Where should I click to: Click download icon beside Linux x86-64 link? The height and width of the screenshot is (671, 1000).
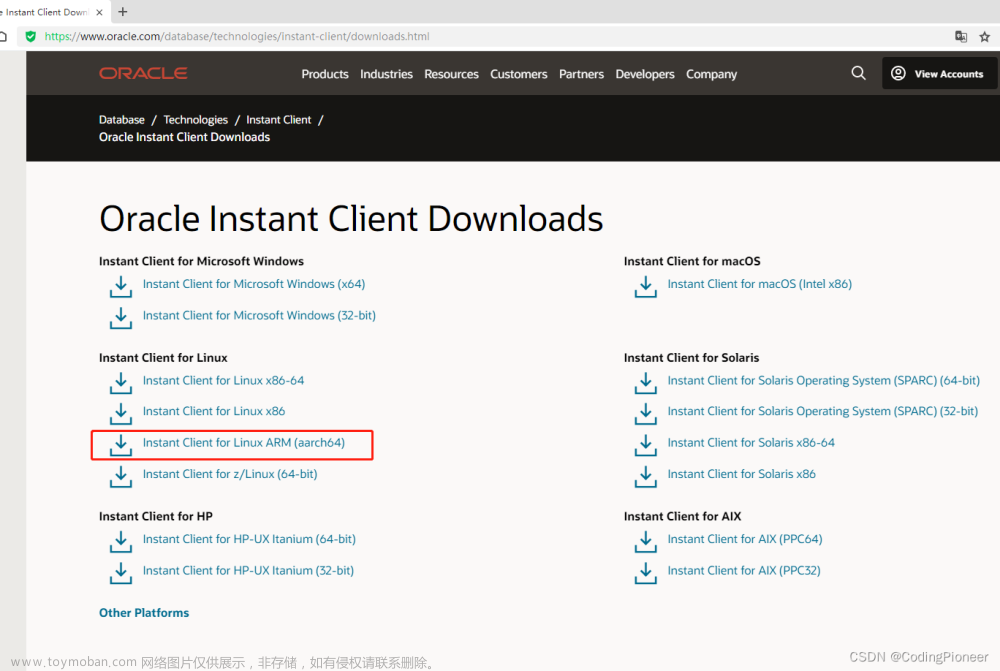click(x=121, y=383)
